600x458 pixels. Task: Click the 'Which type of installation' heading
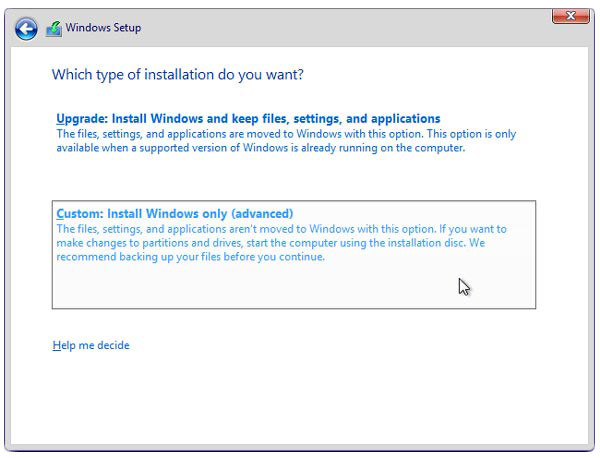178,75
